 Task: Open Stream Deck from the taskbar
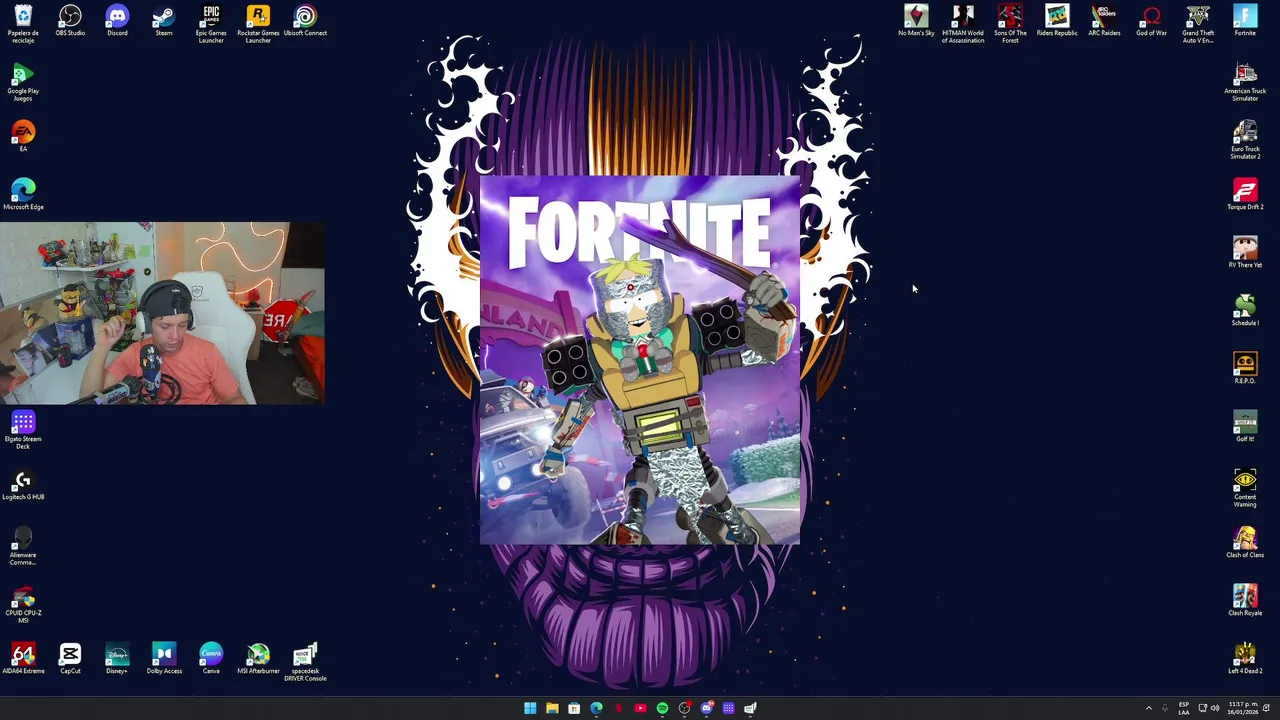[728, 708]
